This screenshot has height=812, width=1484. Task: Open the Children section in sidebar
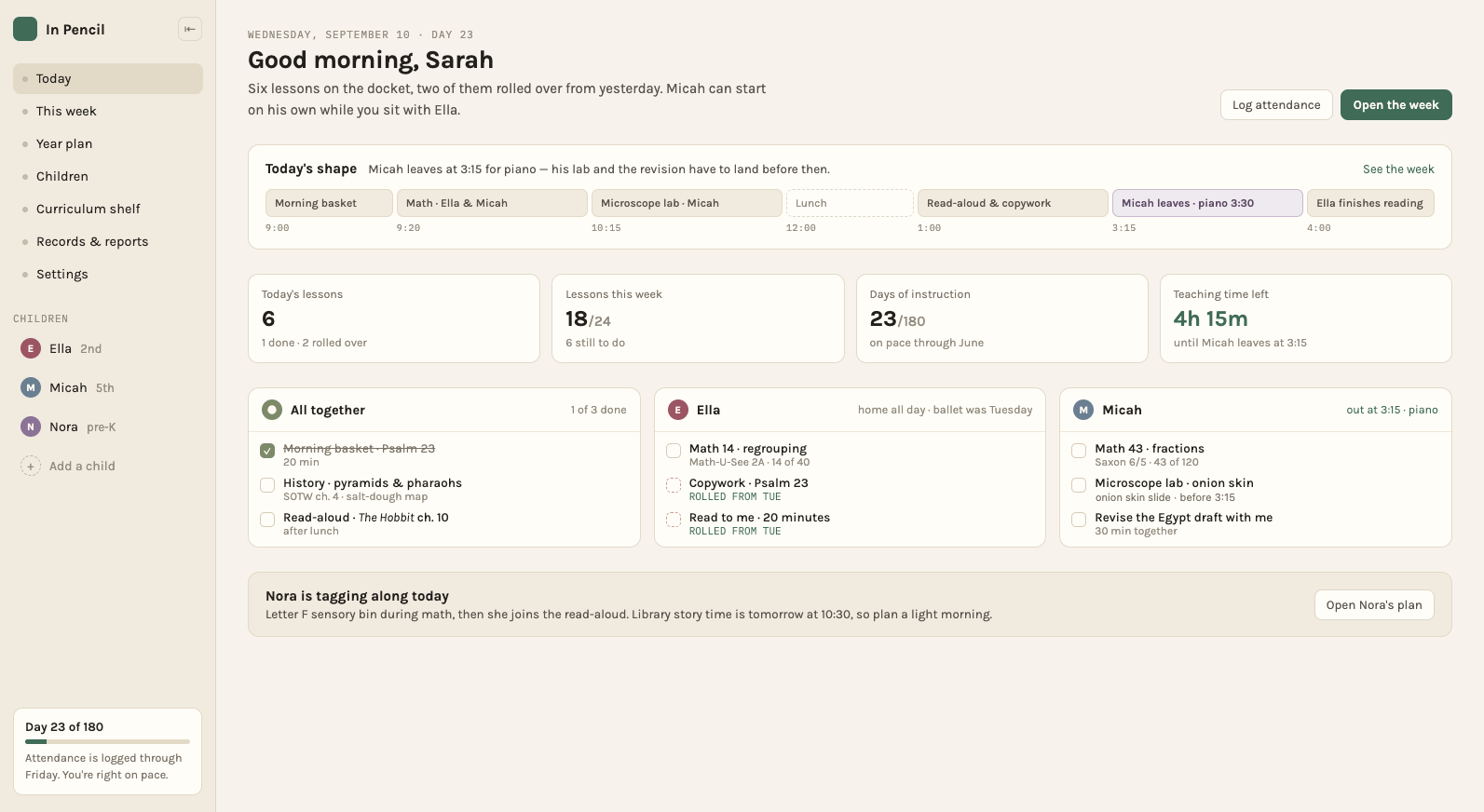click(108, 176)
